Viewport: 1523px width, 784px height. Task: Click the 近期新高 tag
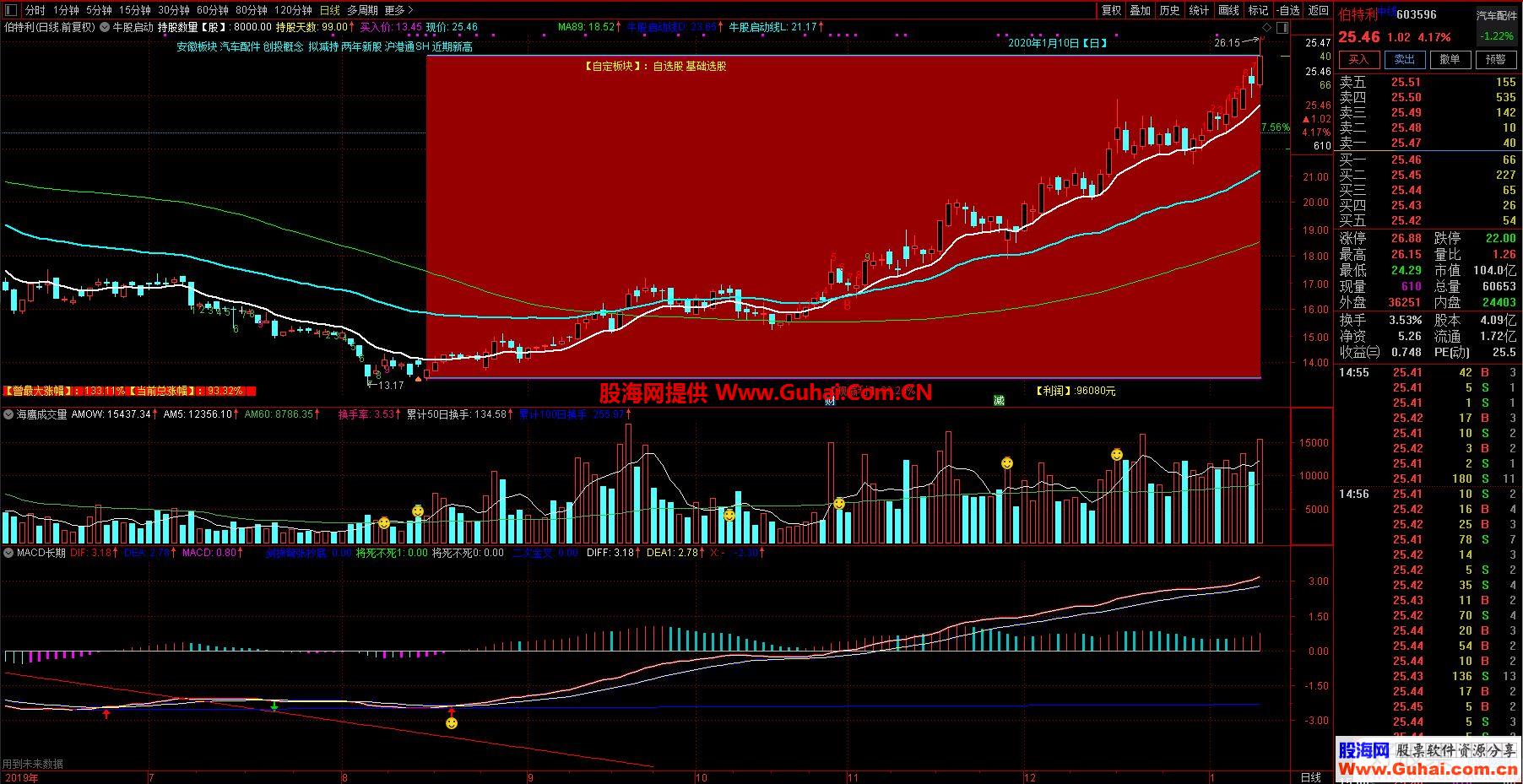[x=452, y=46]
